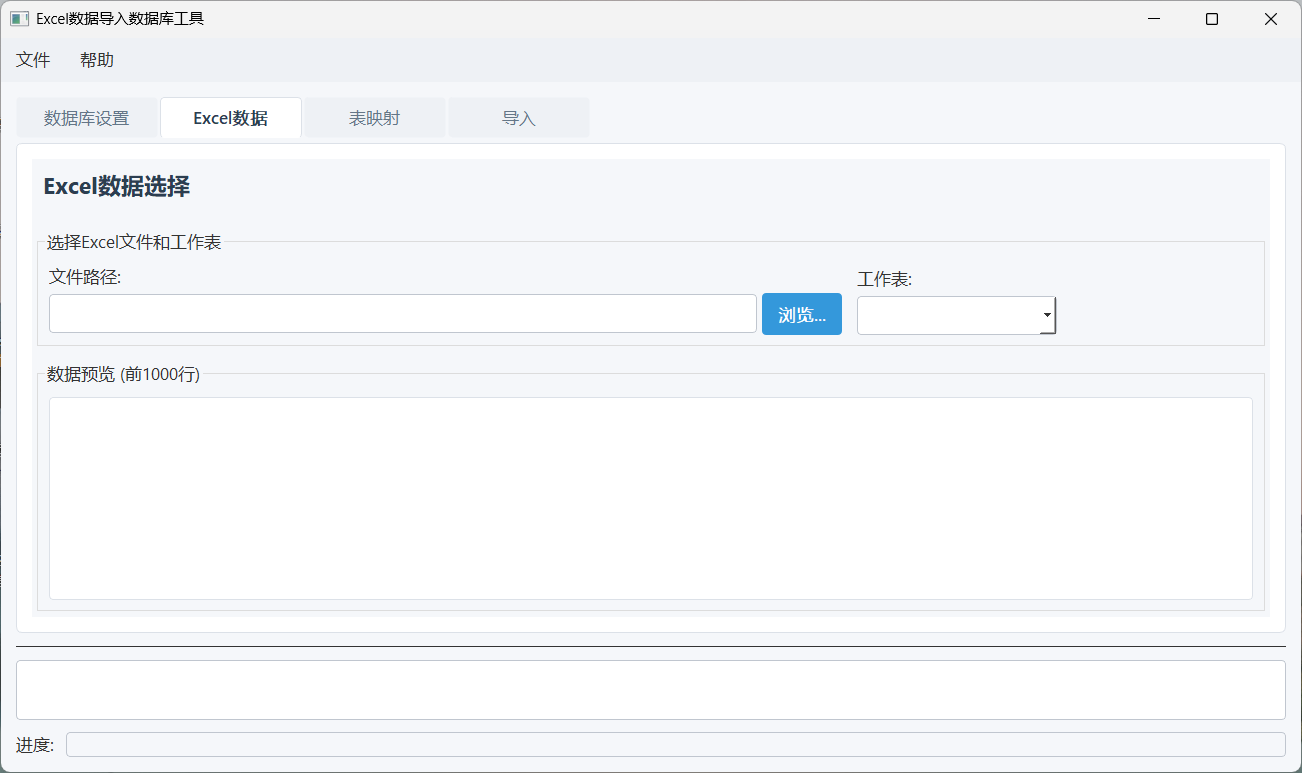Click inside the 数据预览 table area
Screen dimensions: 1302x773
click(x=651, y=499)
